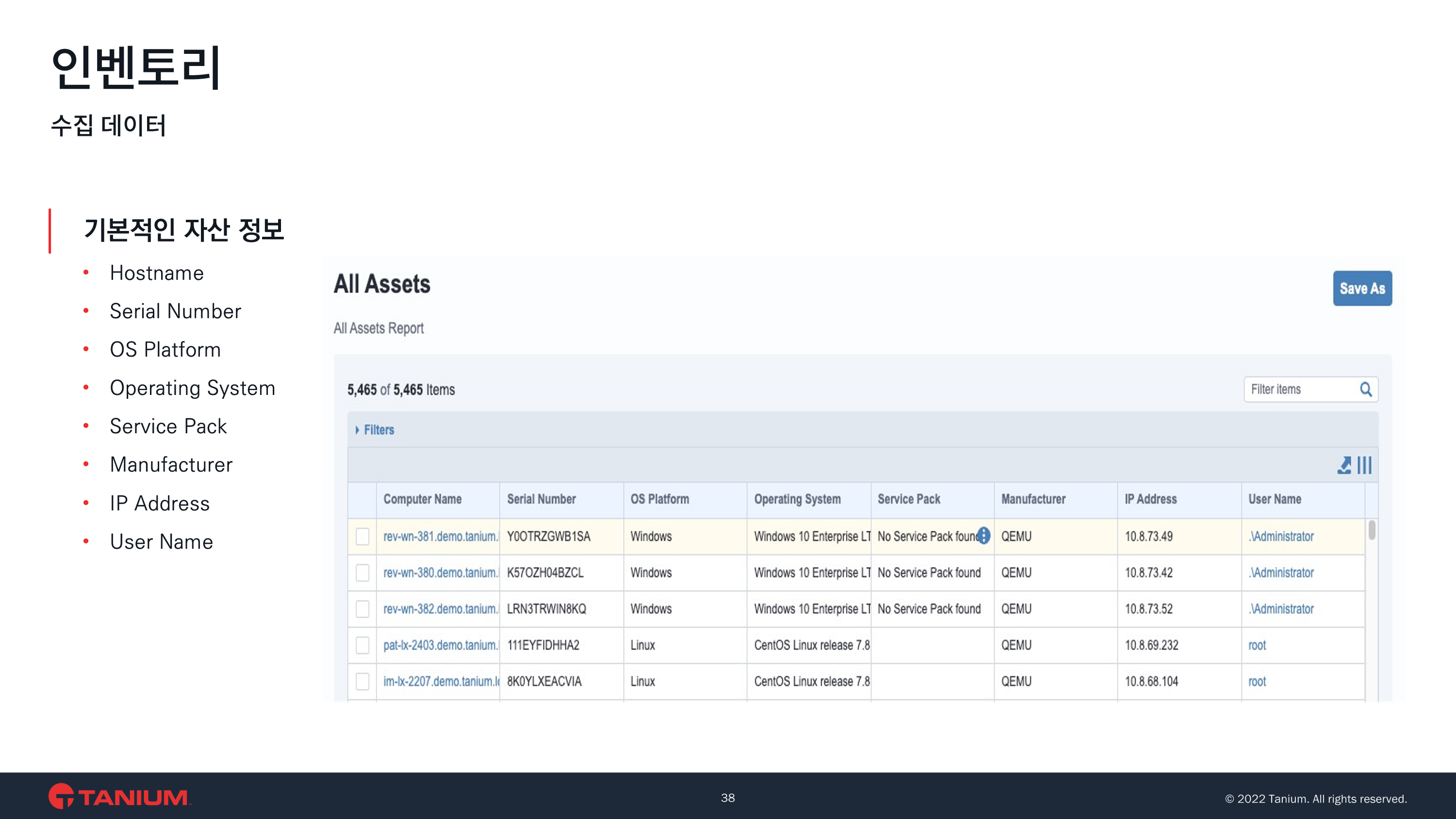Tick the checkbox for pat-lx-2403 row
Viewport: 1456px width, 819px height.
pos(363,645)
